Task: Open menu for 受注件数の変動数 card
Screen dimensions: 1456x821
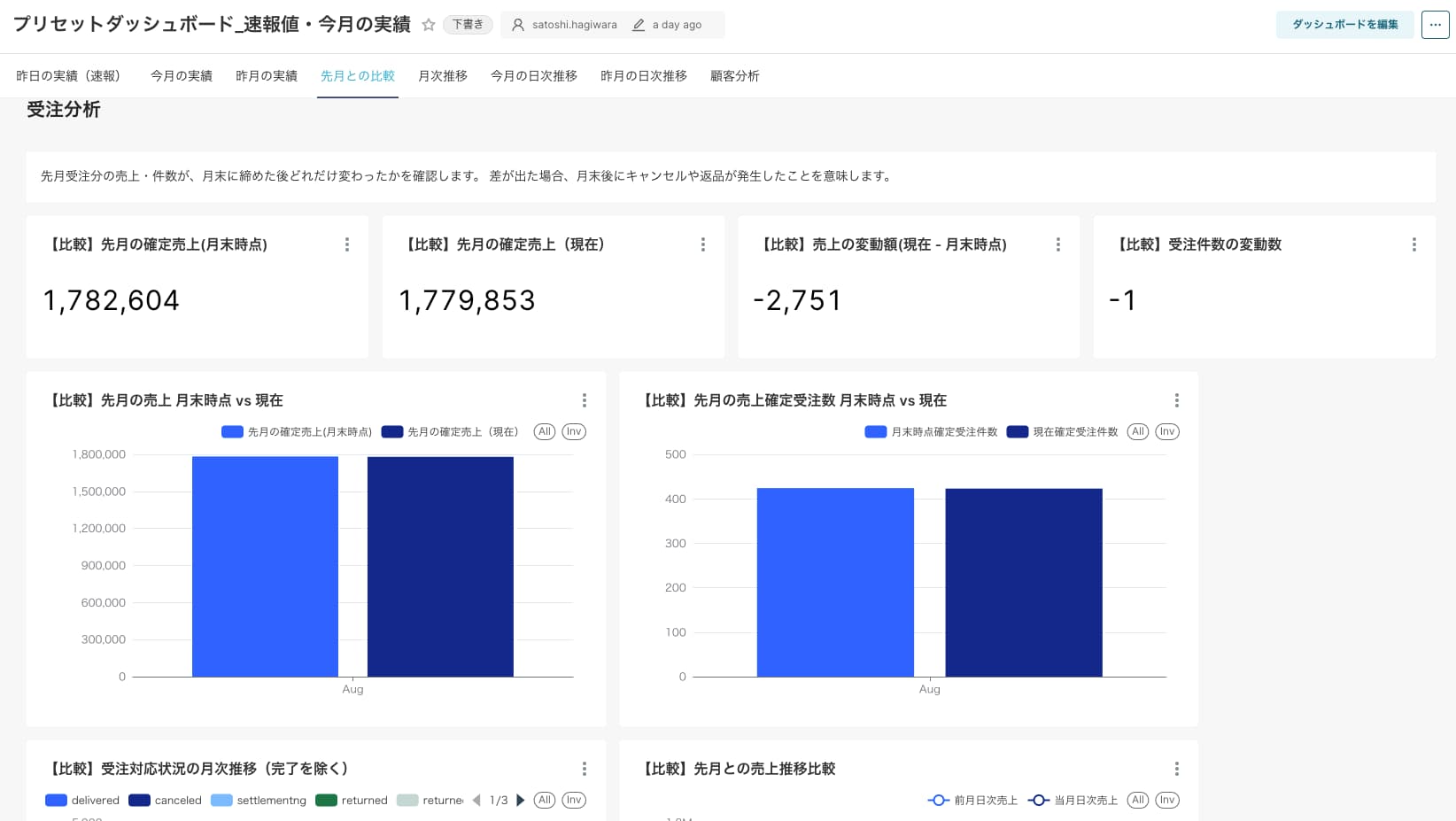Action: coord(1414,244)
